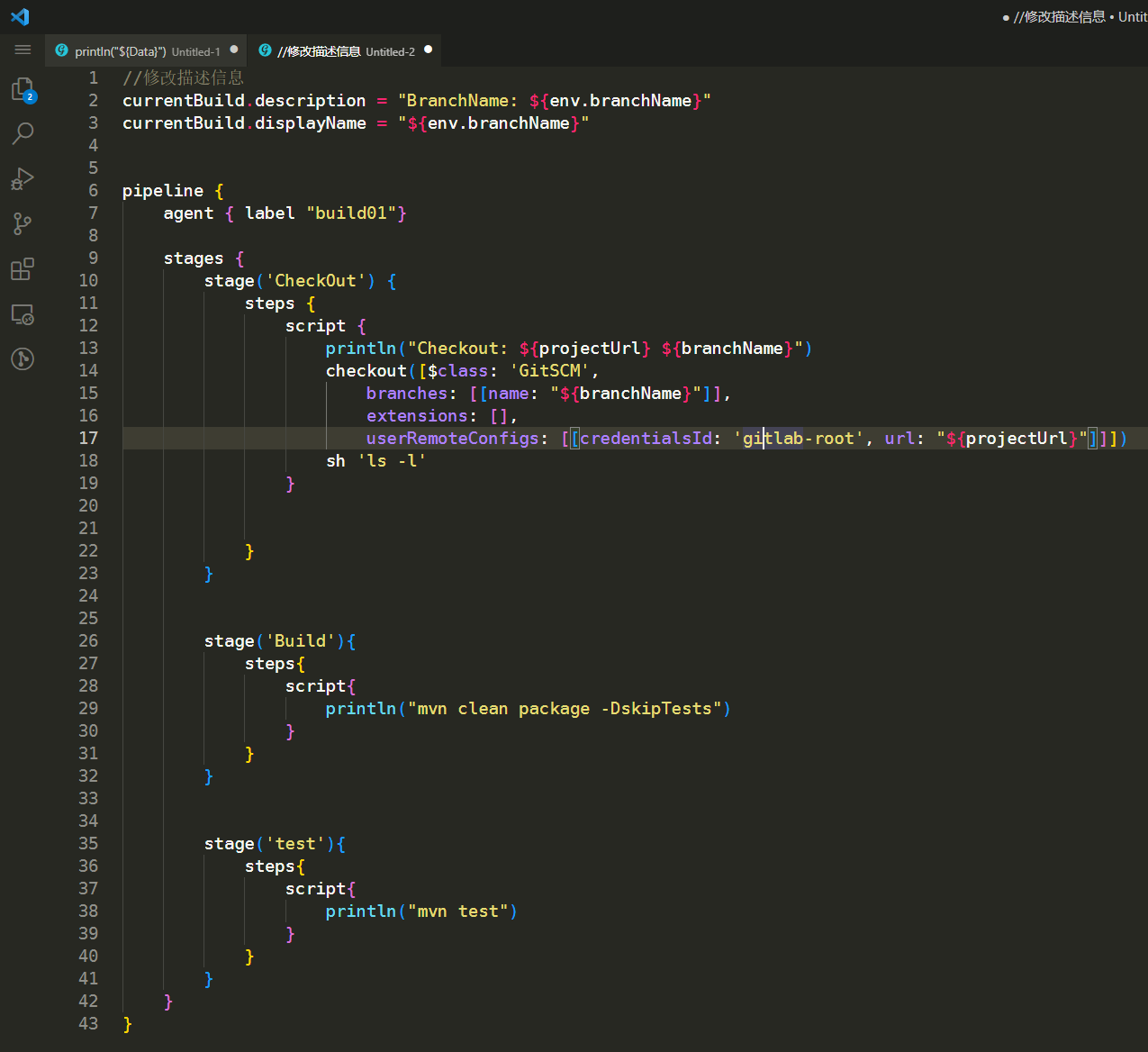Click 'checkout' call on line 14
The height and width of the screenshot is (1052, 1148).
(x=366, y=371)
